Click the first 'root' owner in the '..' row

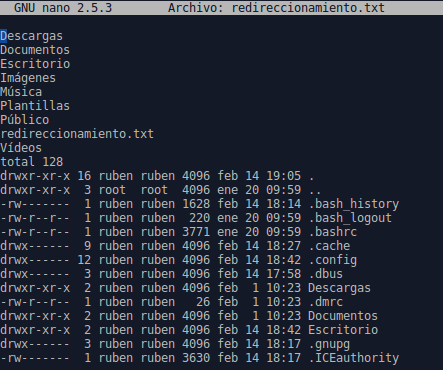pos(112,190)
